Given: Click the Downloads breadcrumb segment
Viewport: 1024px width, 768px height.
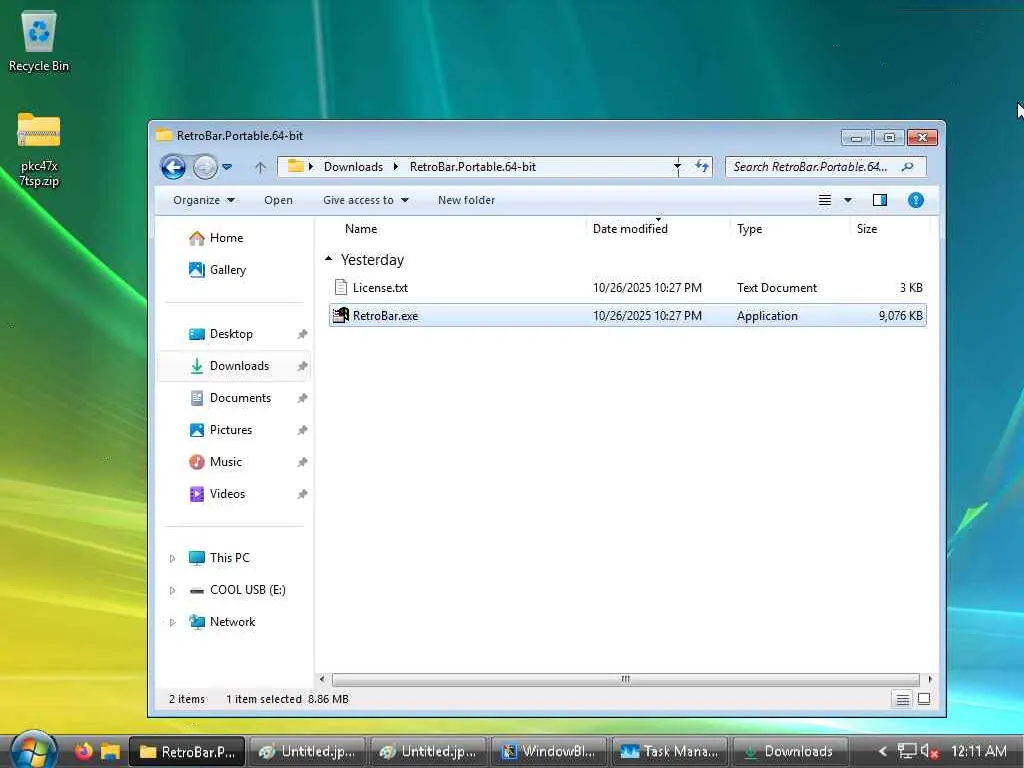Looking at the screenshot, I should (353, 167).
